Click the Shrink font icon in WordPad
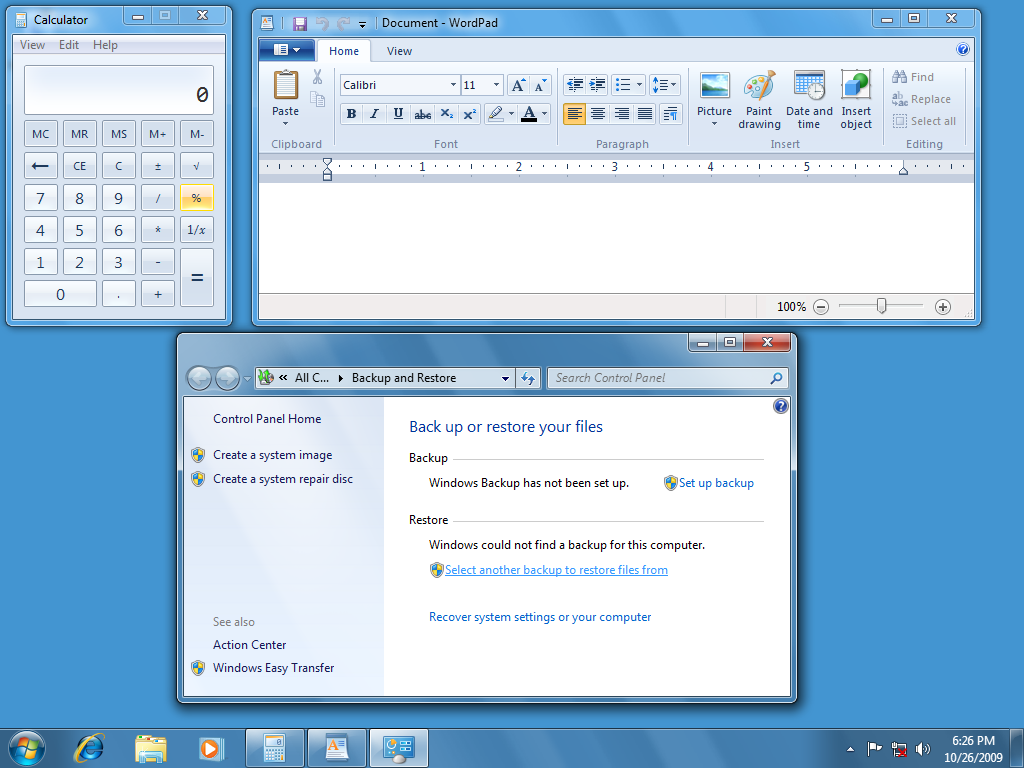Viewport: 1024px width, 768px height. pyautogui.click(x=539, y=85)
